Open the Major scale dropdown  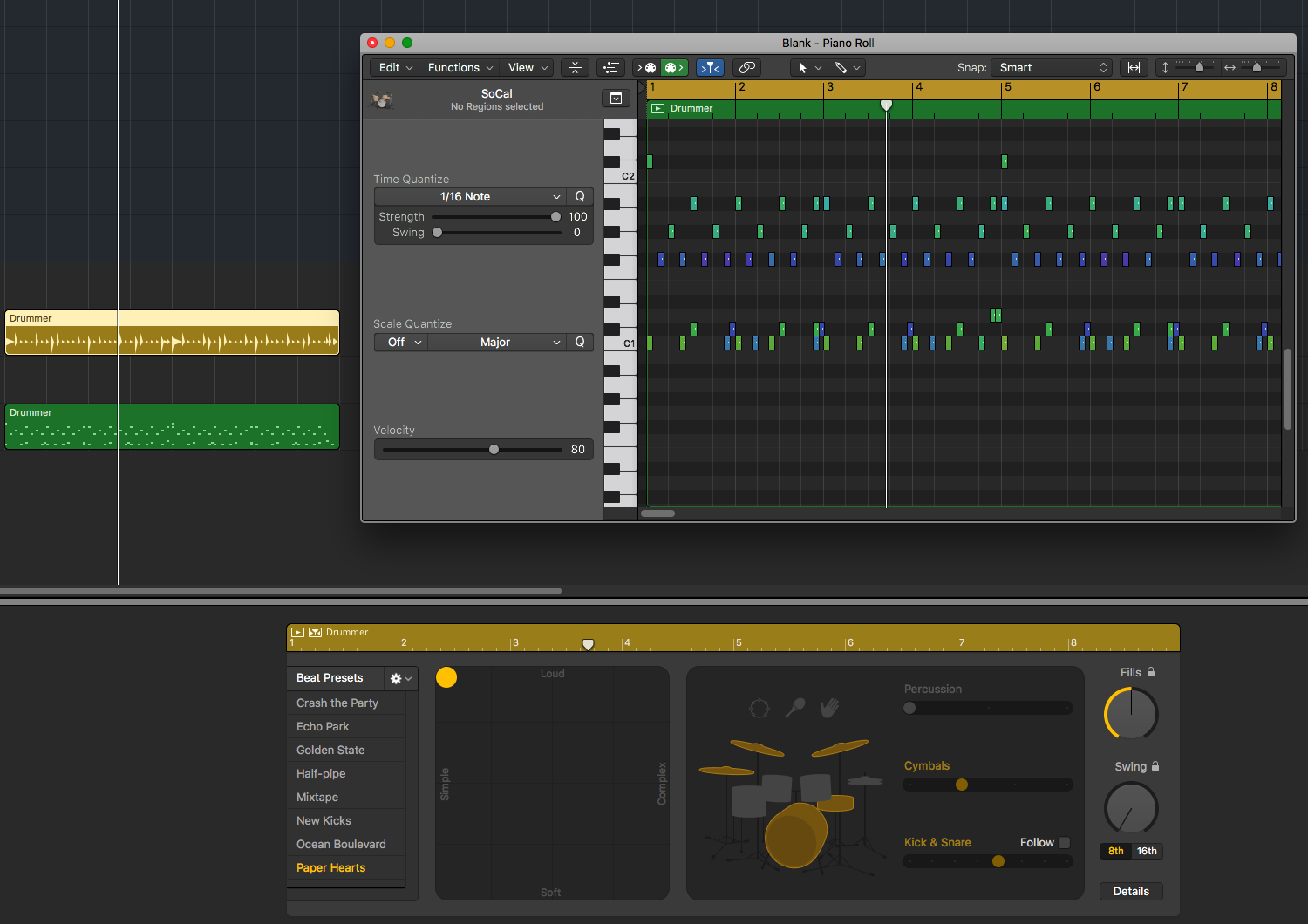click(x=496, y=343)
